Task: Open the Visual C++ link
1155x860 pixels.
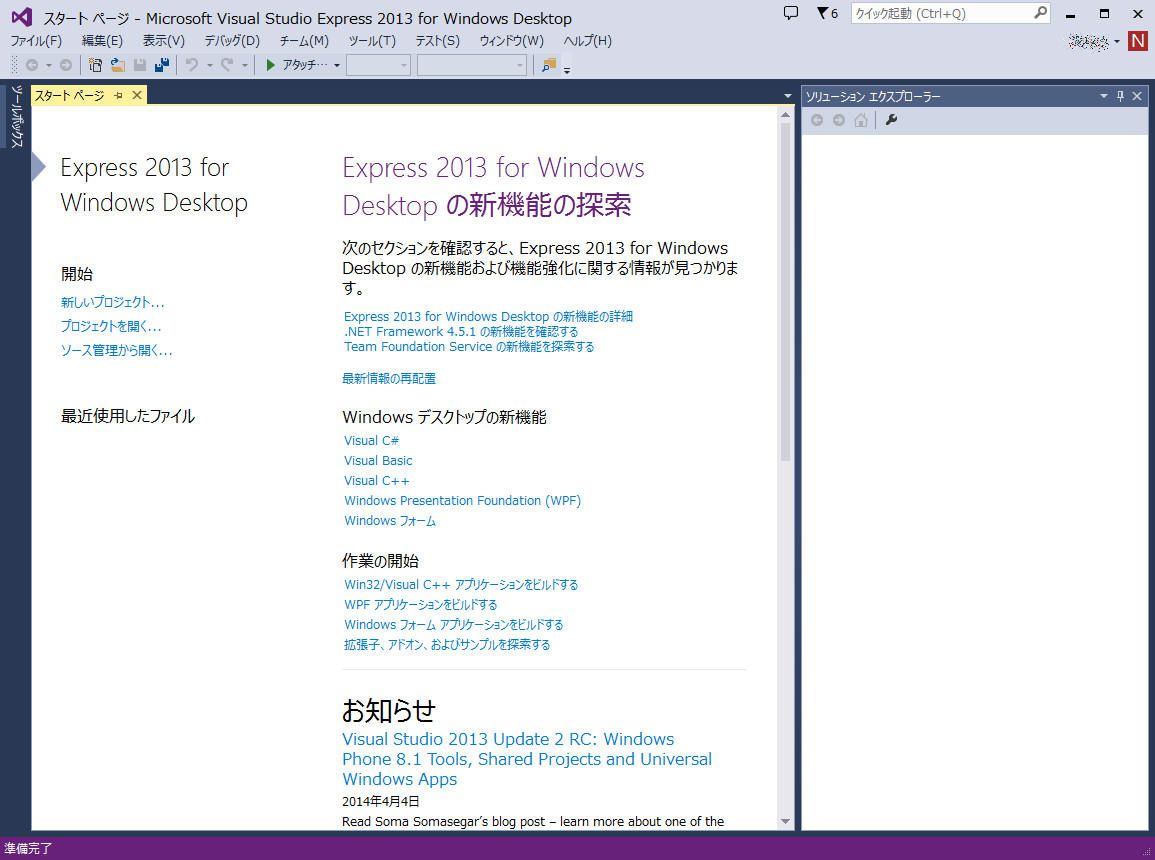Action: (x=376, y=480)
